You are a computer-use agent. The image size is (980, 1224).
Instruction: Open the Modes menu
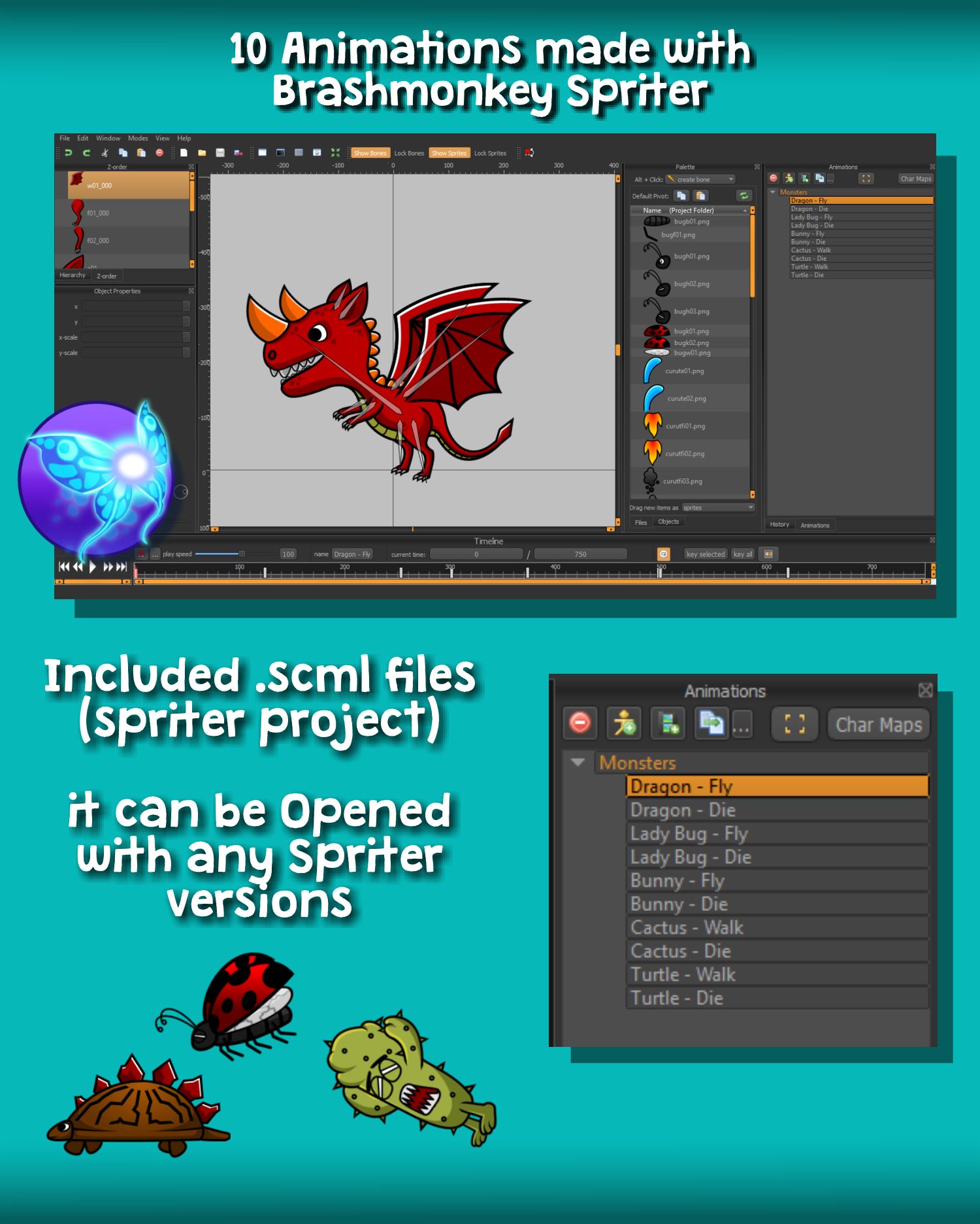[x=138, y=139]
